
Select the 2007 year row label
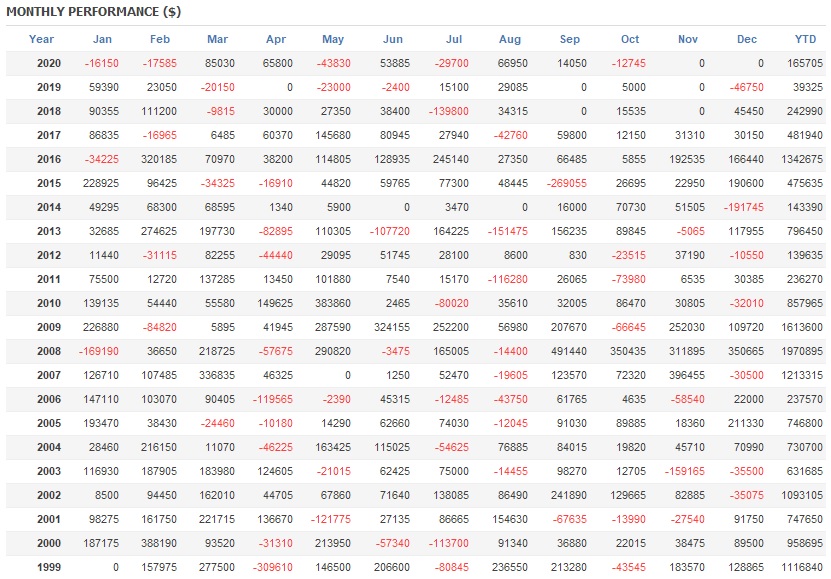49,376
